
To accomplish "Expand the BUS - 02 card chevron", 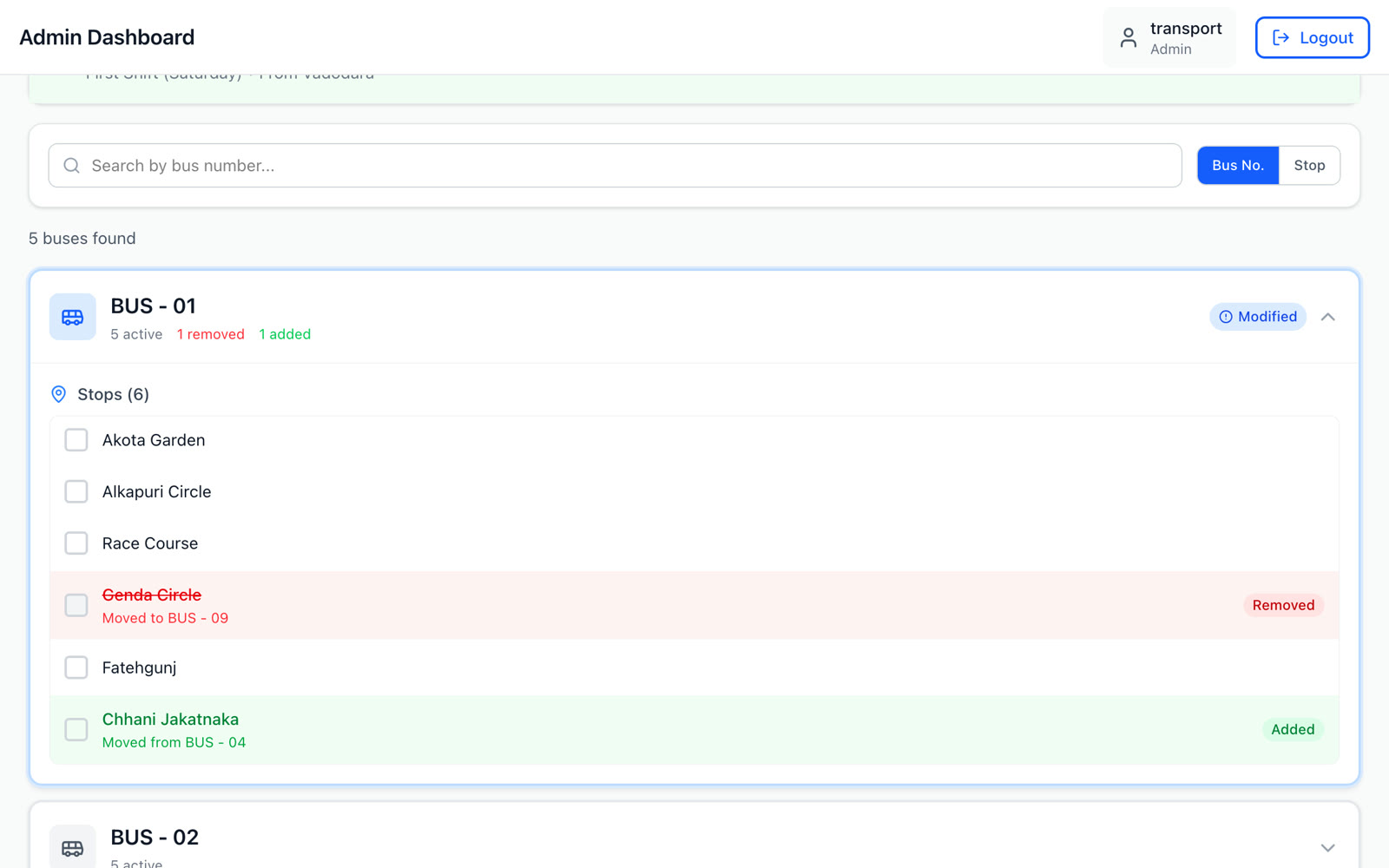I will click(1327, 847).
